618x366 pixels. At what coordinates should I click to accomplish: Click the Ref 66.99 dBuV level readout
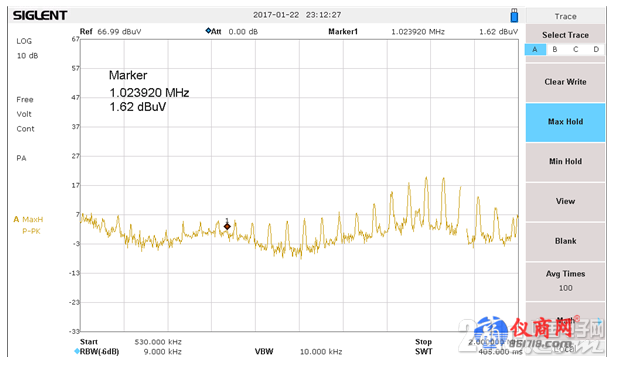[110, 32]
